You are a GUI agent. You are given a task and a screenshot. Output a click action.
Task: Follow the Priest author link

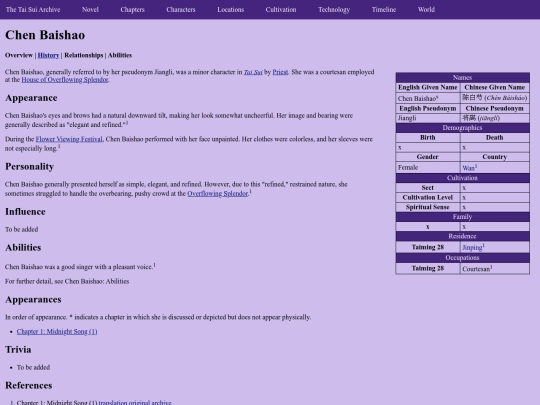click(x=280, y=72)
